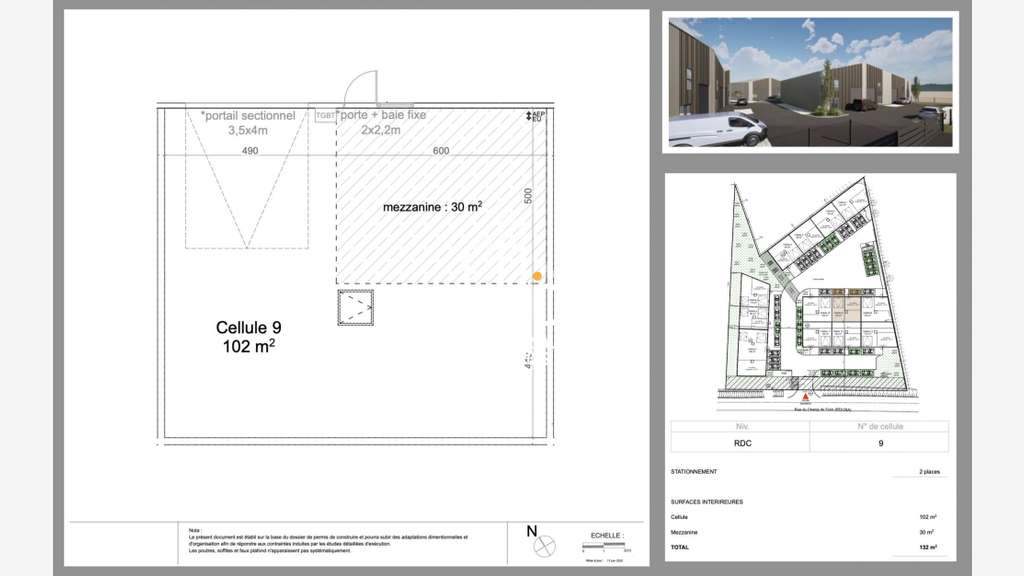The height and width of the screenshot is (576, 1024).
Task: Select the cell number "9" in the table
Action: tap(880, 443)
